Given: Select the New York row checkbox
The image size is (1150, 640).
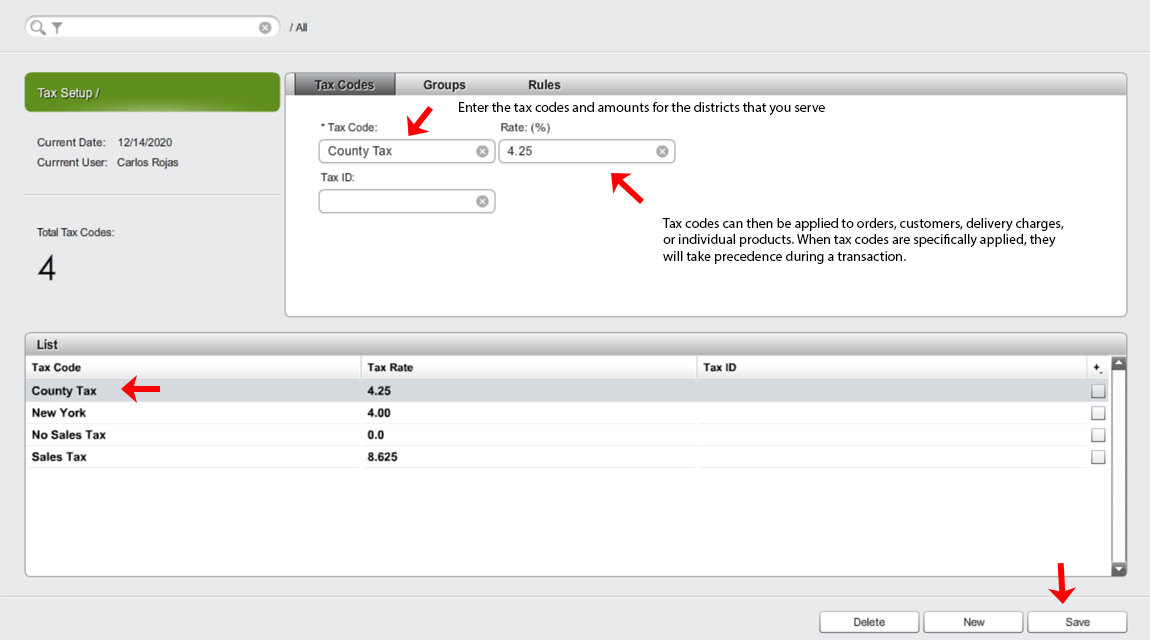Looking at the screenshot, I should pos(1098,413).
